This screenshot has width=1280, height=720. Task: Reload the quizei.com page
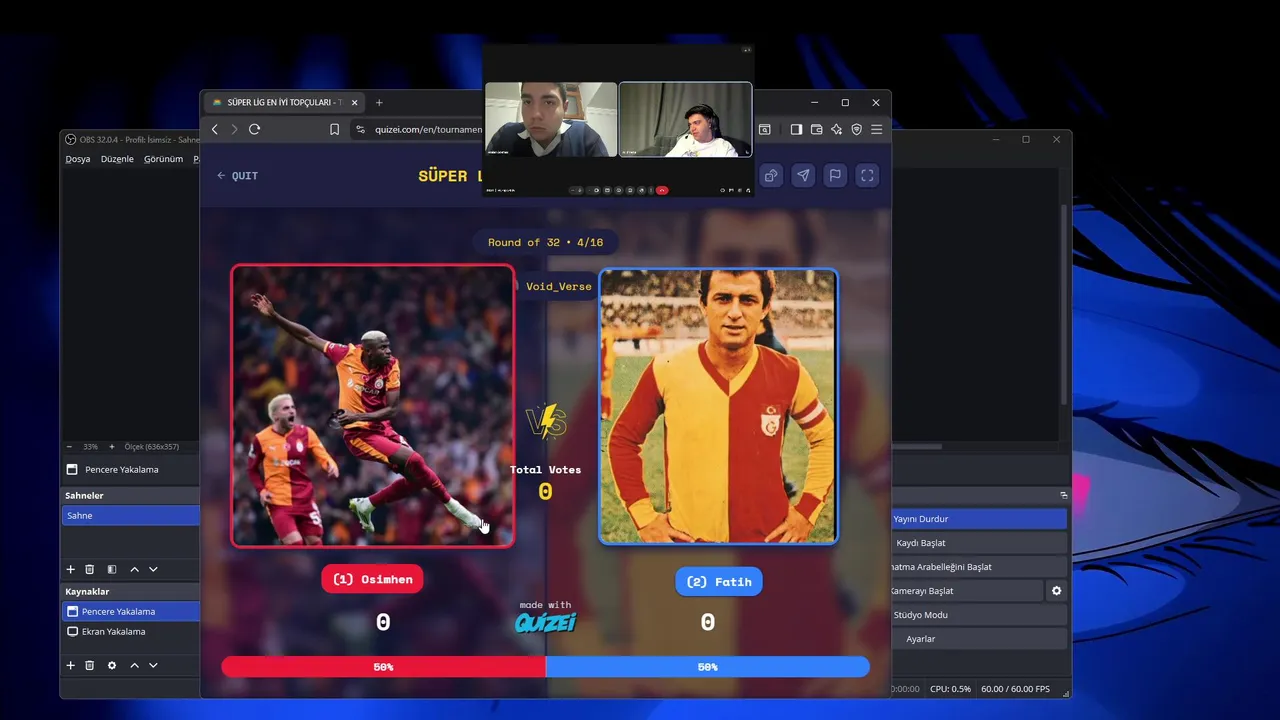(254, 129)
